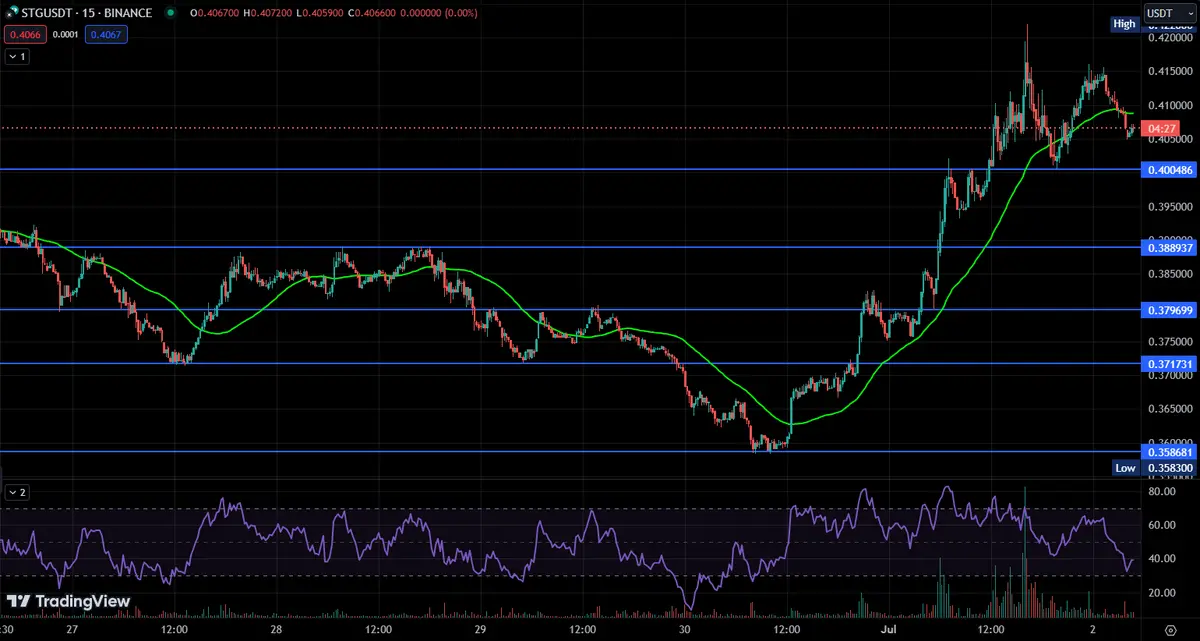The width and height of the screenshot is (1200, 641).
Task: Click the 40.00 RSI axis label
Action: click(1161, 559)
